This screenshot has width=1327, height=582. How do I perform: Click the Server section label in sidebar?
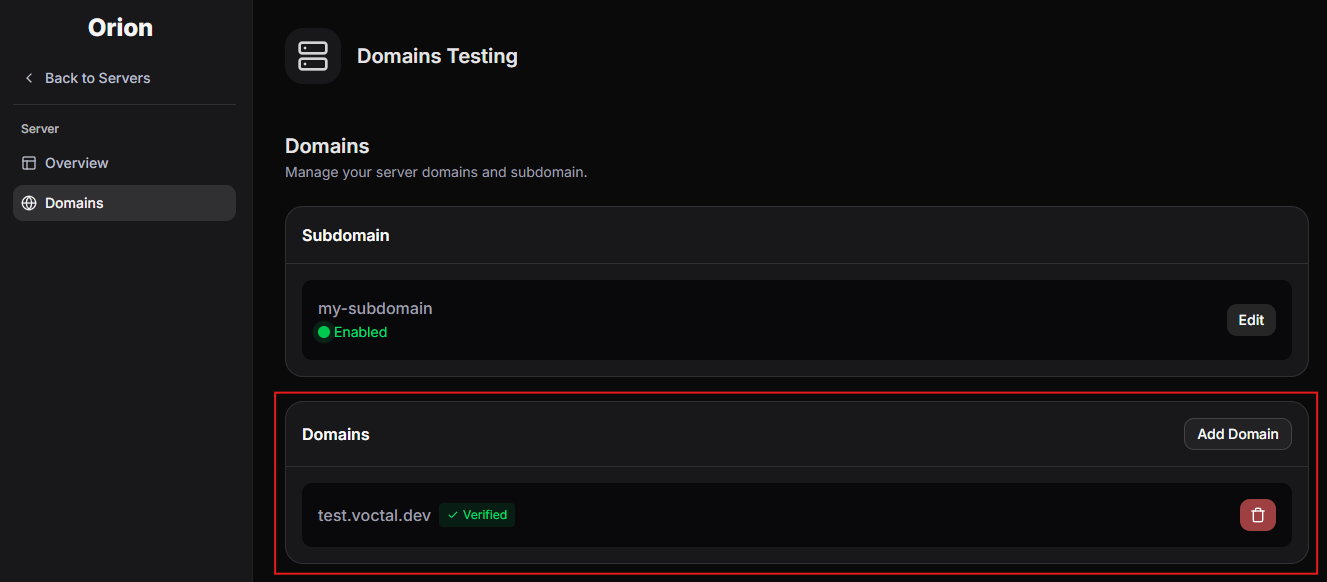(40, 129)
